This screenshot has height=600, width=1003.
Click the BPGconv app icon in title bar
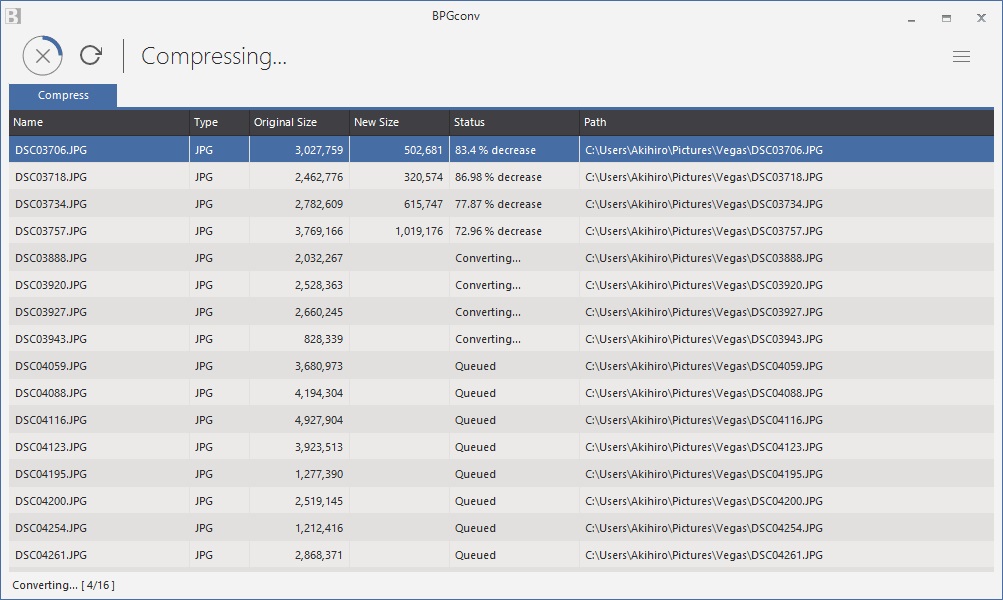13,16
